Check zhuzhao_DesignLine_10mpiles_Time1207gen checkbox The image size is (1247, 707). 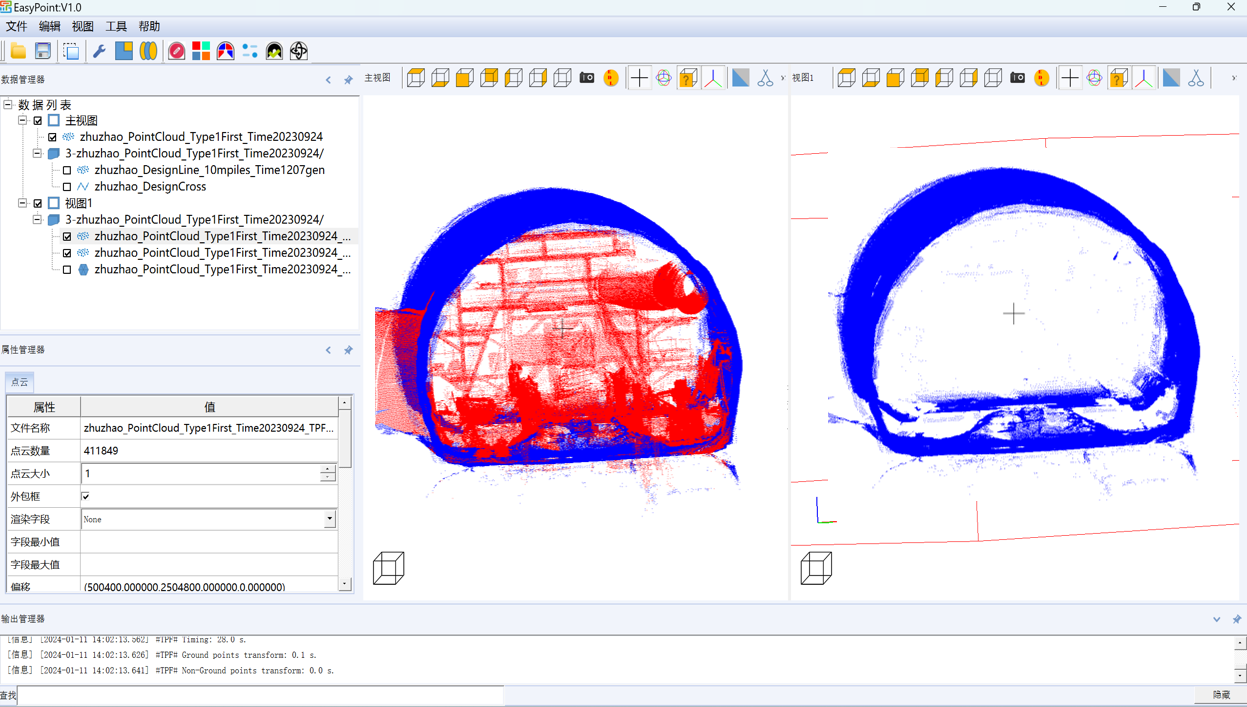(x=67, y=170)
